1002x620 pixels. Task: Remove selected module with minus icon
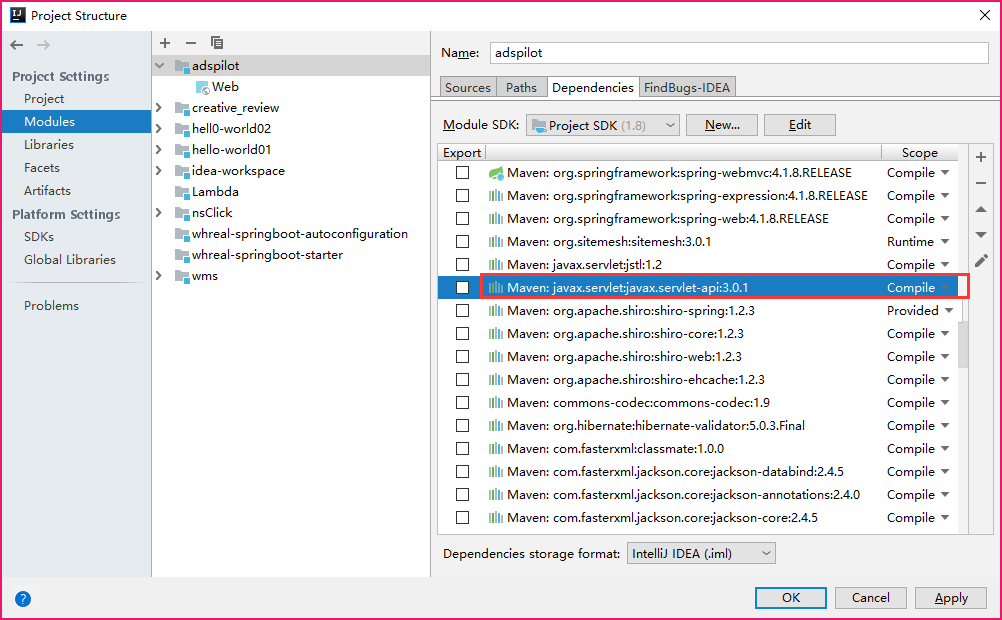[x=190, y=43]
